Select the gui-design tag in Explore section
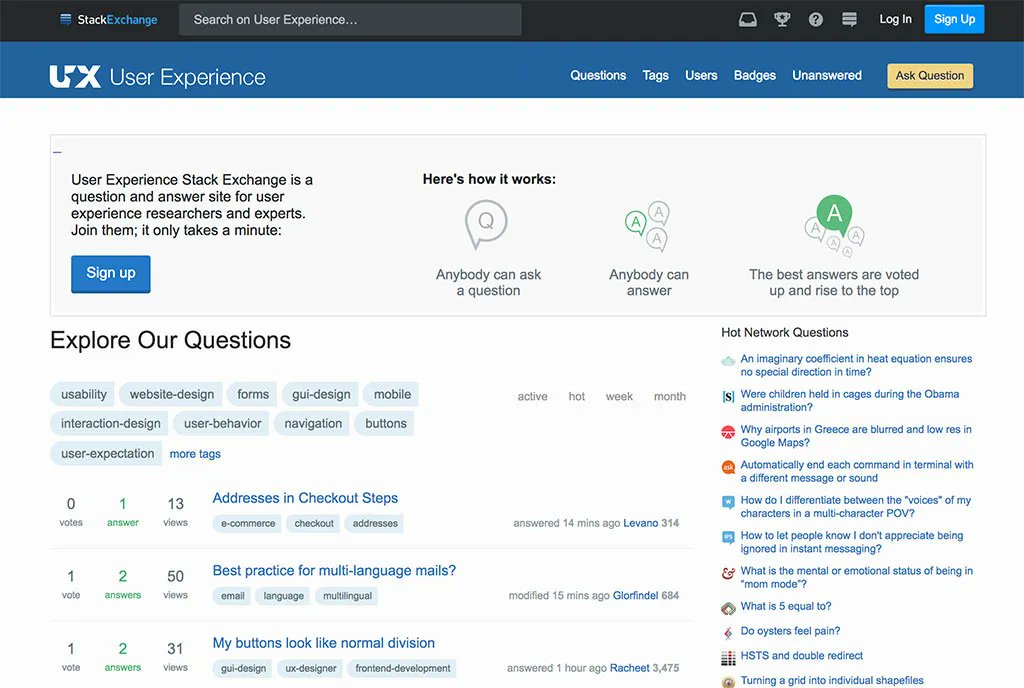The width and height of the screenshot is (1024, 688). pyautogui.click(x=321, y=394)
